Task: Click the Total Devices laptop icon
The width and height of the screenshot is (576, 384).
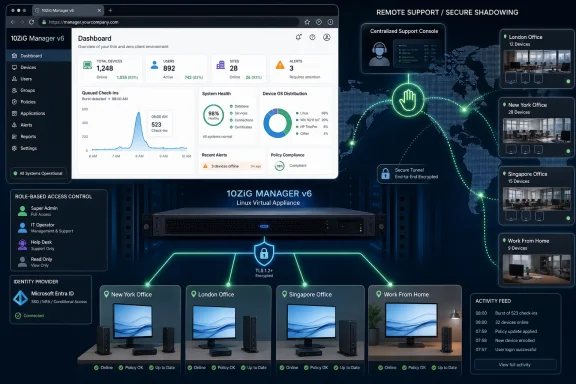Action: tap(87, 65)
